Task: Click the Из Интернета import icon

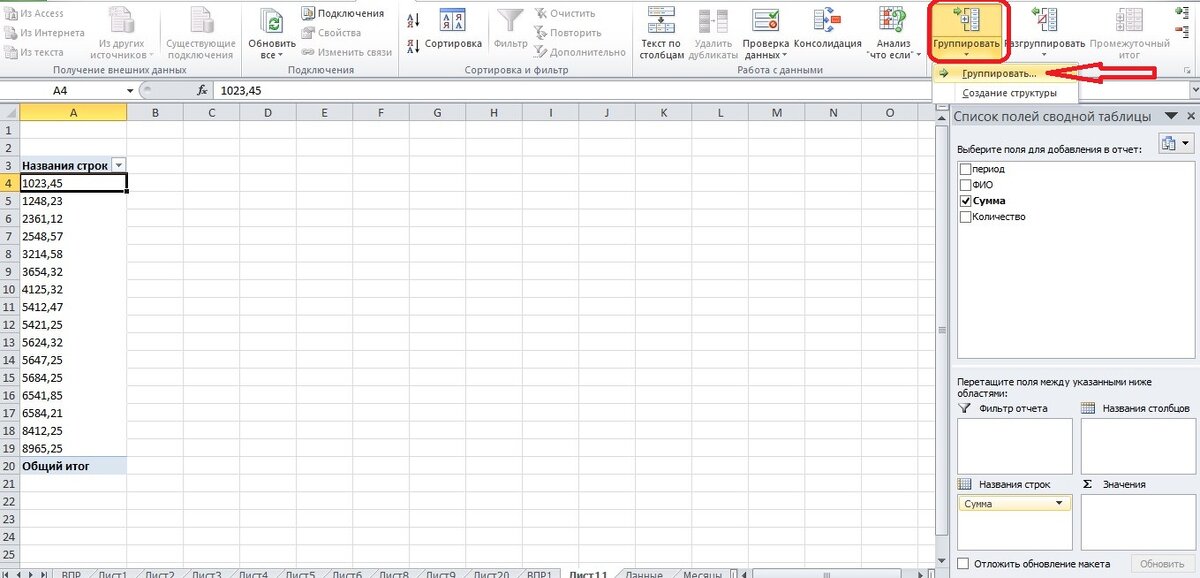Action: click(x=10, y=33)
